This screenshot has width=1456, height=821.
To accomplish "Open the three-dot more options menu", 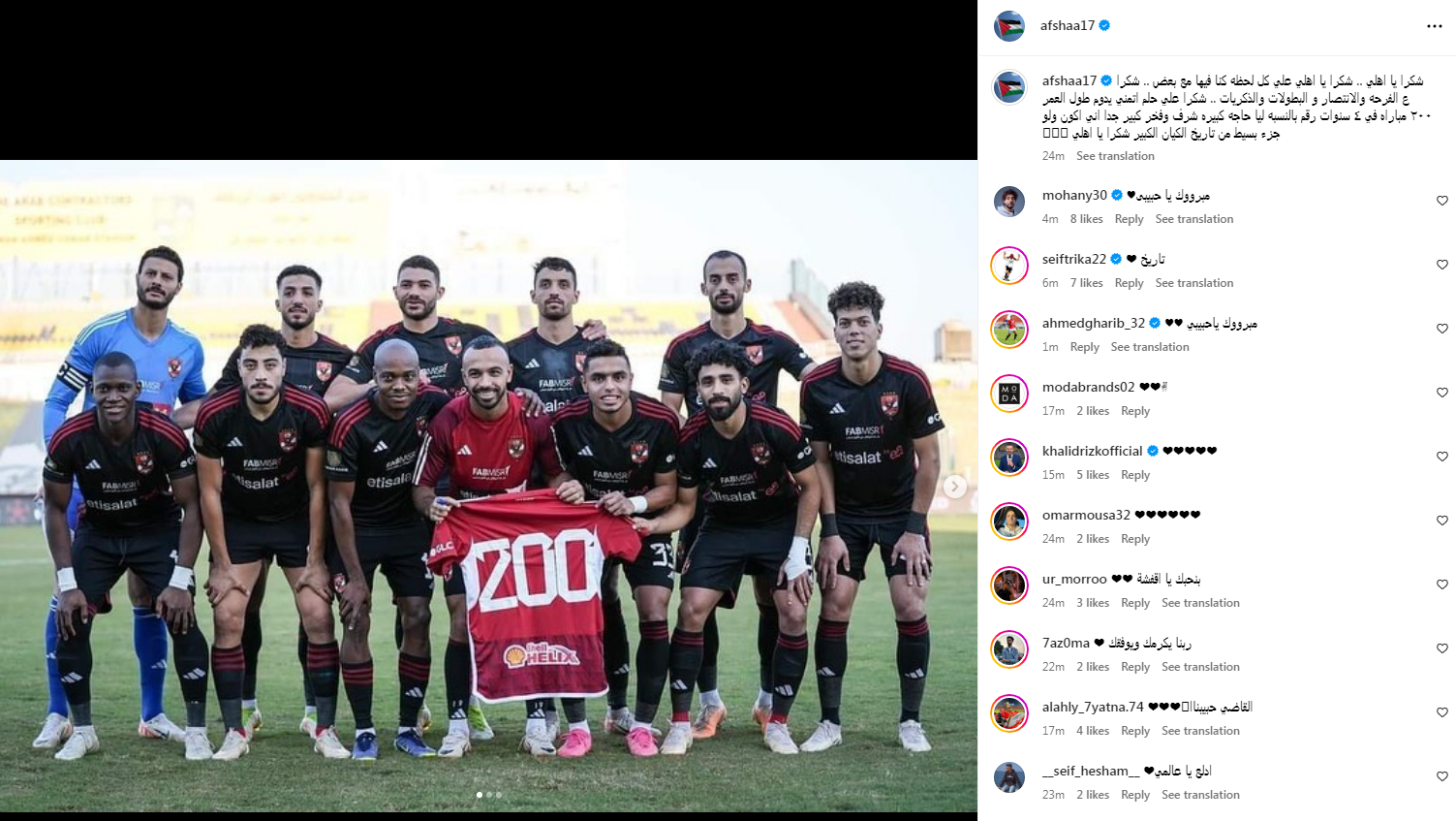I will [x=1435, y=26].
